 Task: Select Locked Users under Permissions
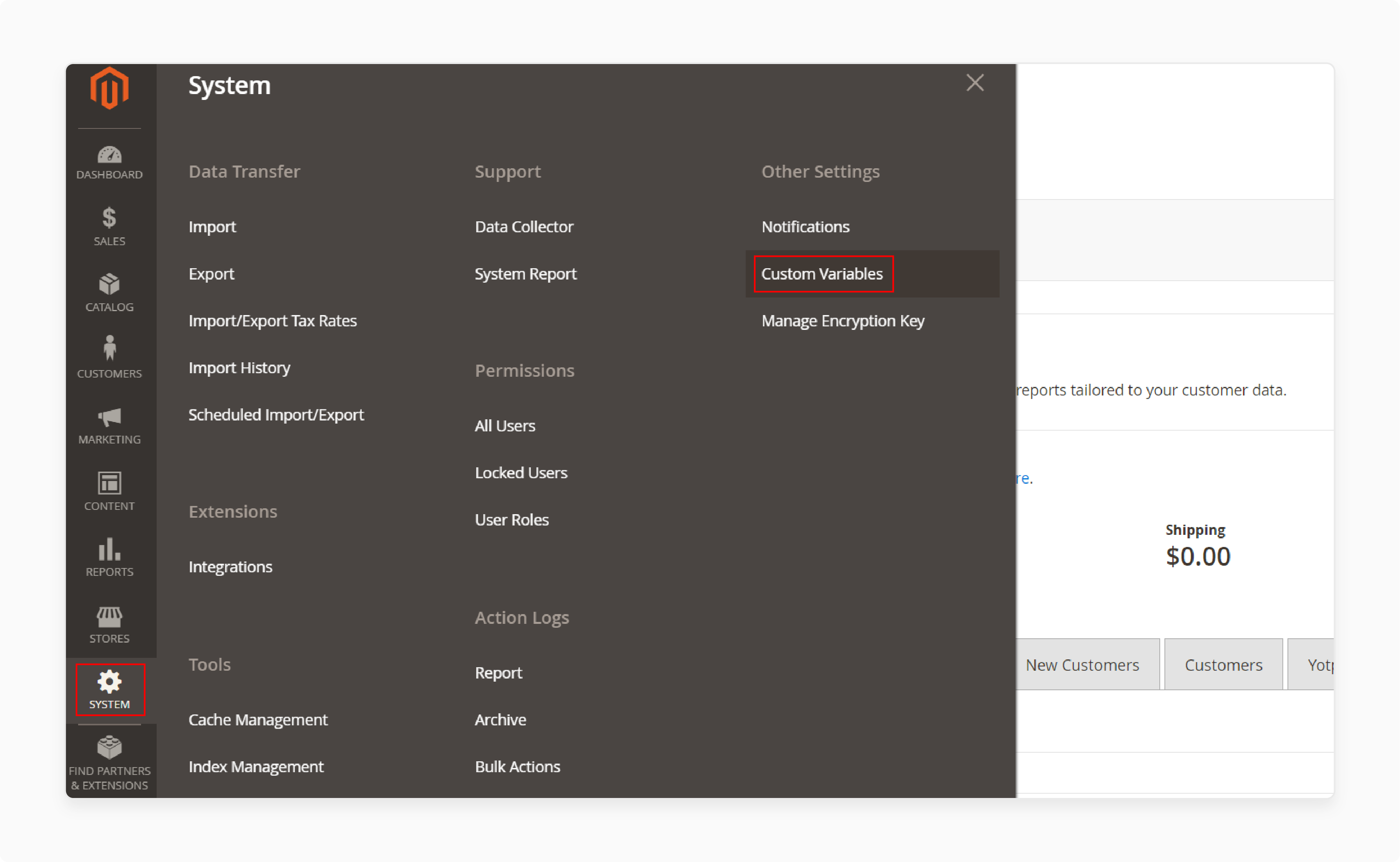tap(521, 471)
